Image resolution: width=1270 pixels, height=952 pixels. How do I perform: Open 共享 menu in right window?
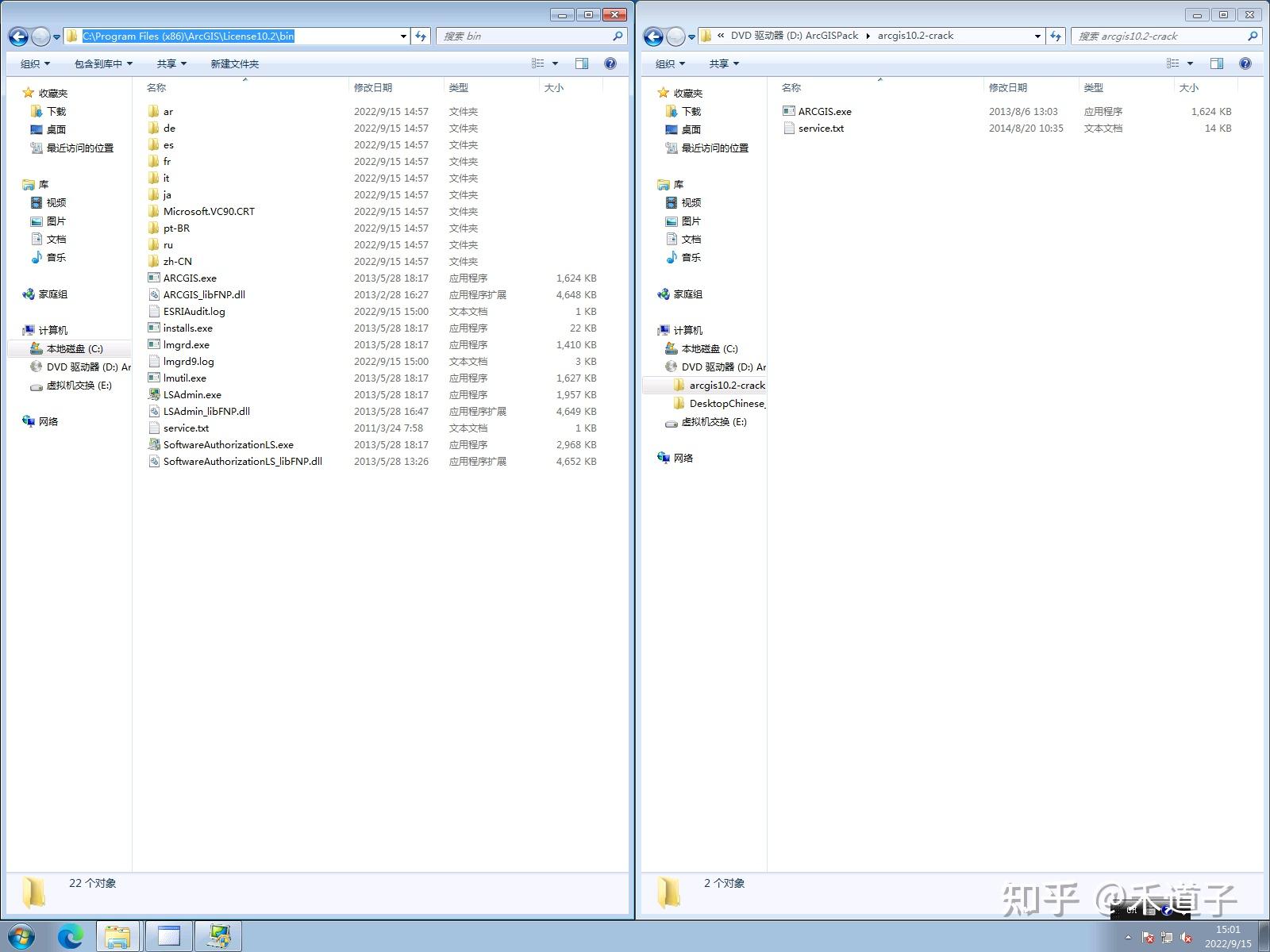(x=724, y=63)
